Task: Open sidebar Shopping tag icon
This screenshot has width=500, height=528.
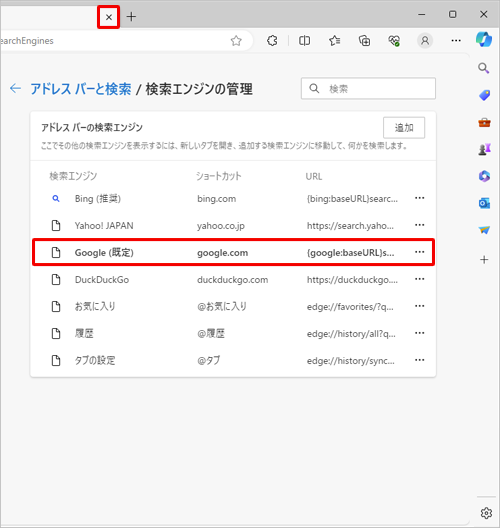Action: [484, 95]
